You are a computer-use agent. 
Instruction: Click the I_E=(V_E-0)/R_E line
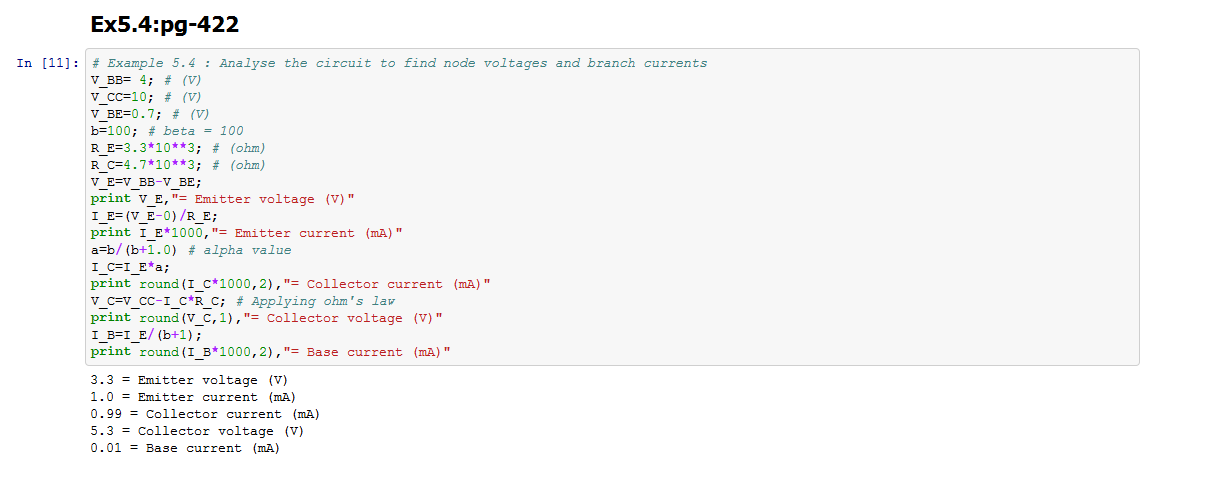click(x=154, y=216)
